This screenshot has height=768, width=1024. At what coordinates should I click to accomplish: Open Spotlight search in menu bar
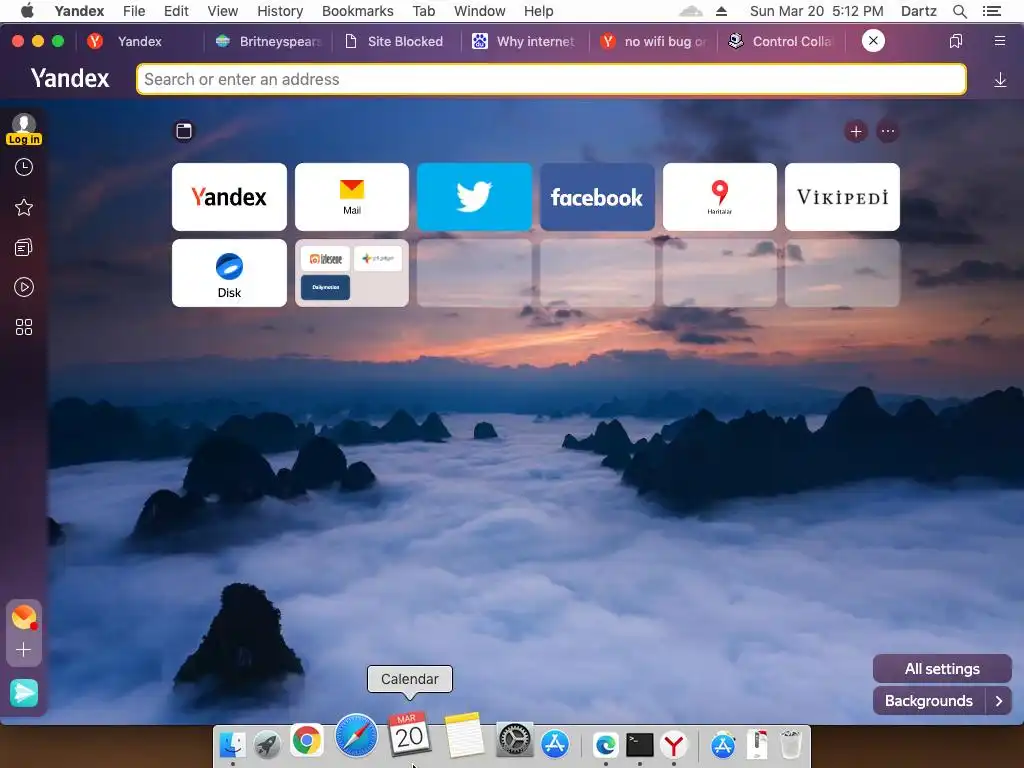959,11
